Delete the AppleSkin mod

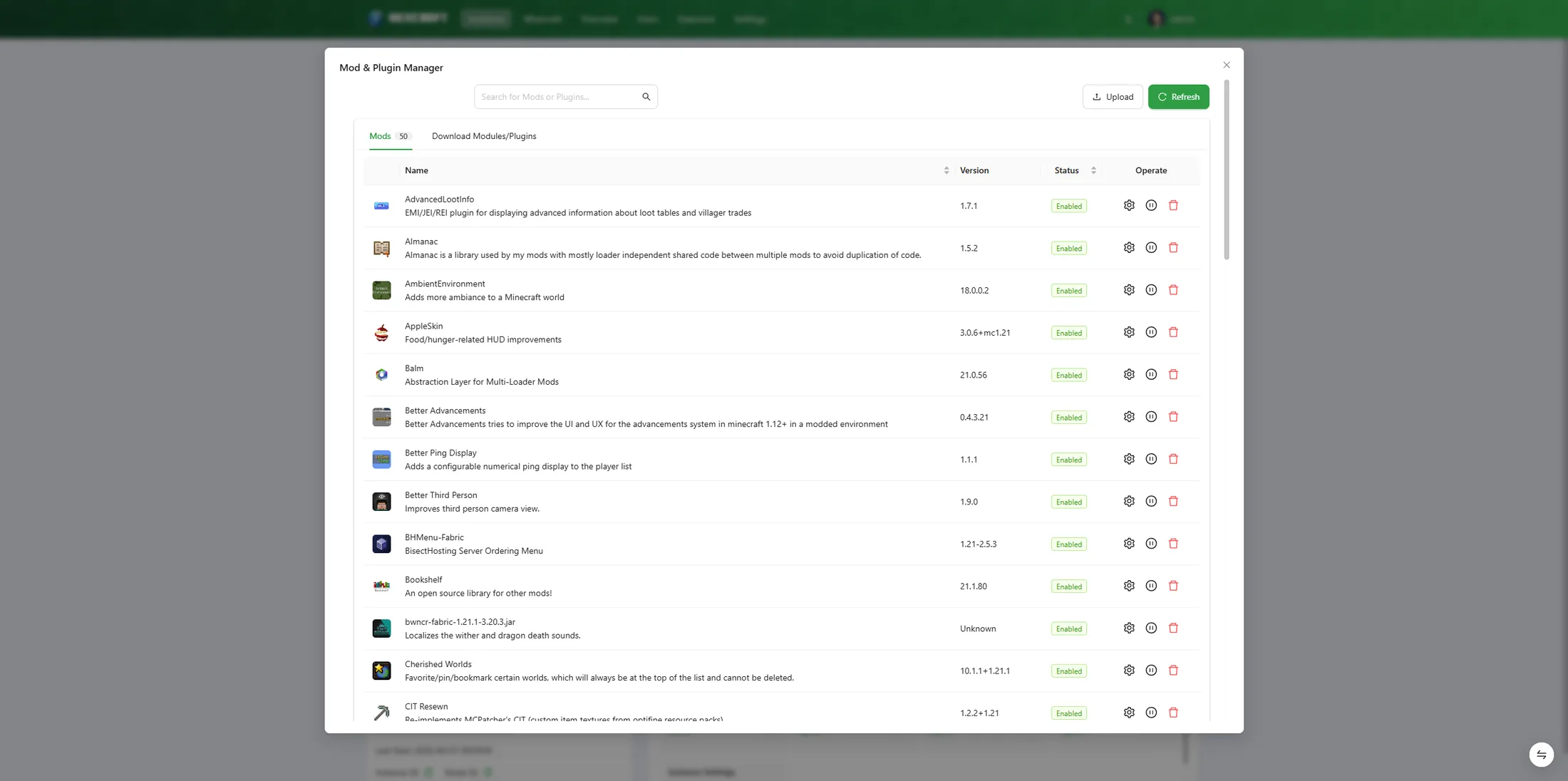pyautogui.click(x=1173, y=332)
